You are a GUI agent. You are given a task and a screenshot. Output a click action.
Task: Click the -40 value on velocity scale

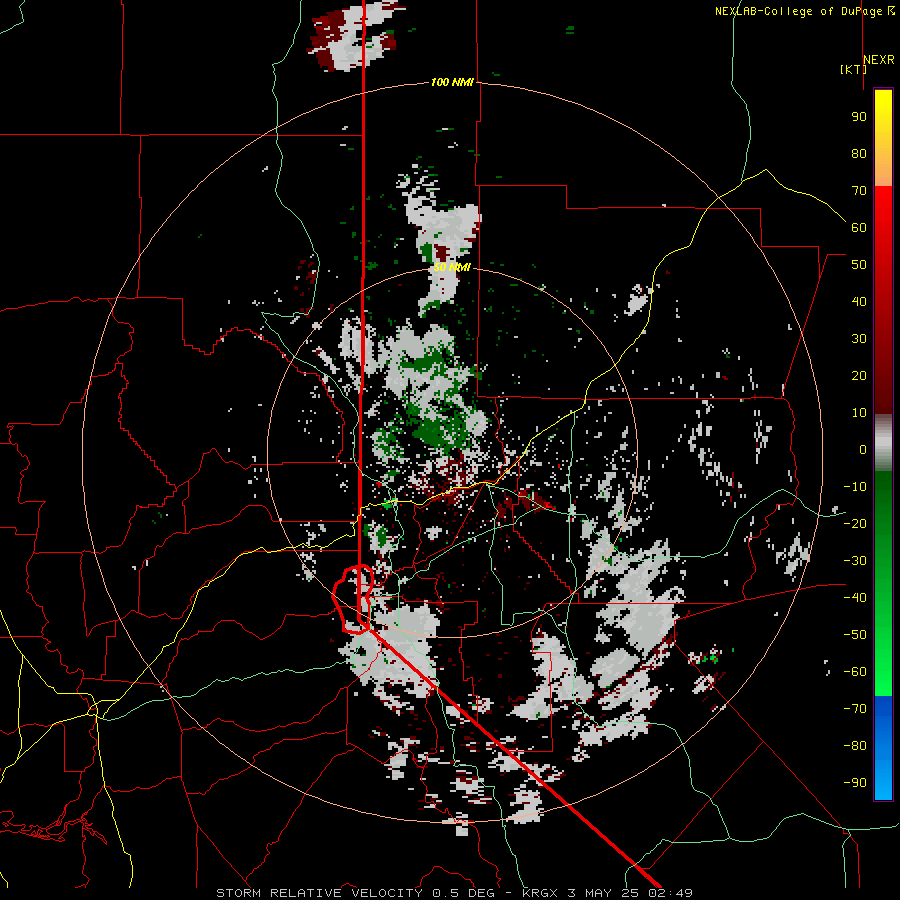855,598
